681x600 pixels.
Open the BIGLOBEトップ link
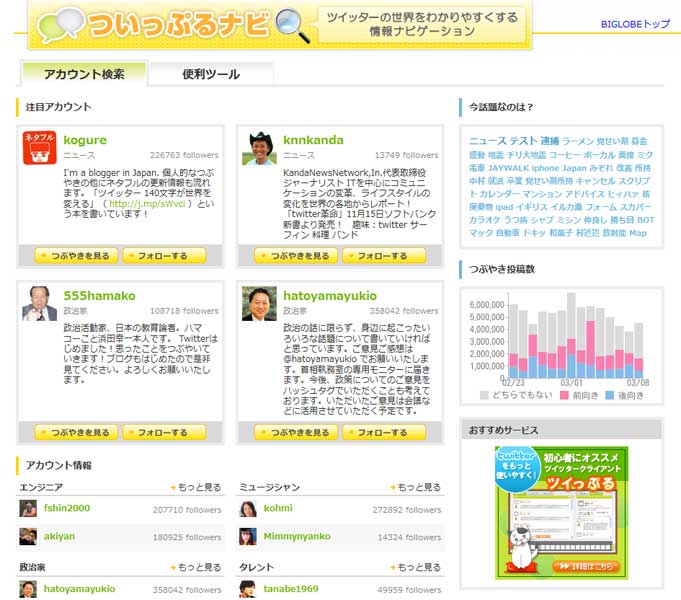pyautogui.click(x=635, y=23)
